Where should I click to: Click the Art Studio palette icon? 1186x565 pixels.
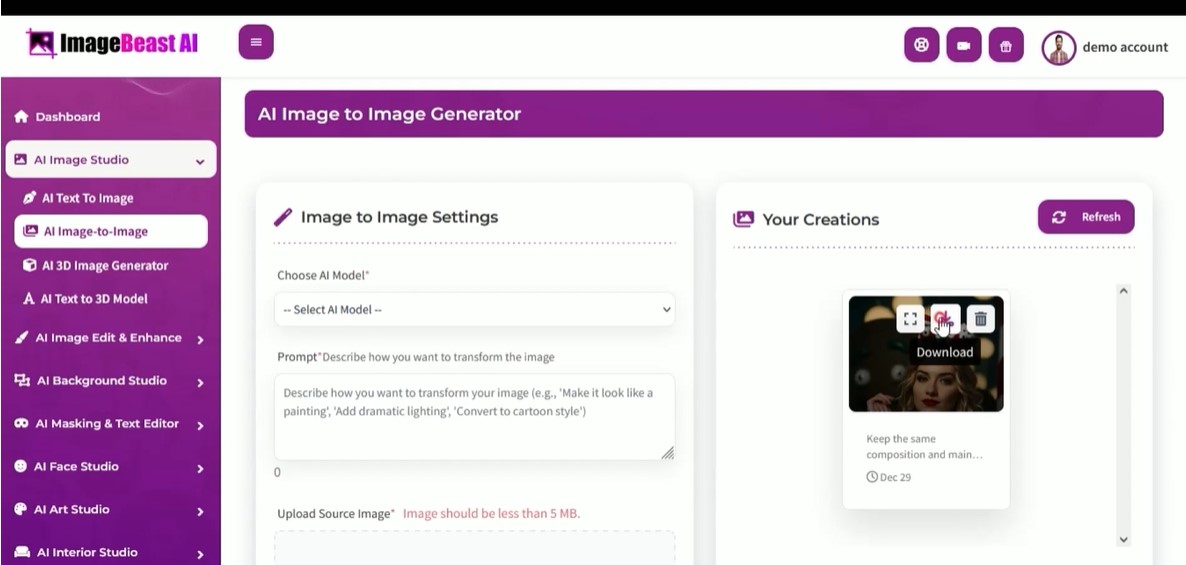tap(20, 509)
